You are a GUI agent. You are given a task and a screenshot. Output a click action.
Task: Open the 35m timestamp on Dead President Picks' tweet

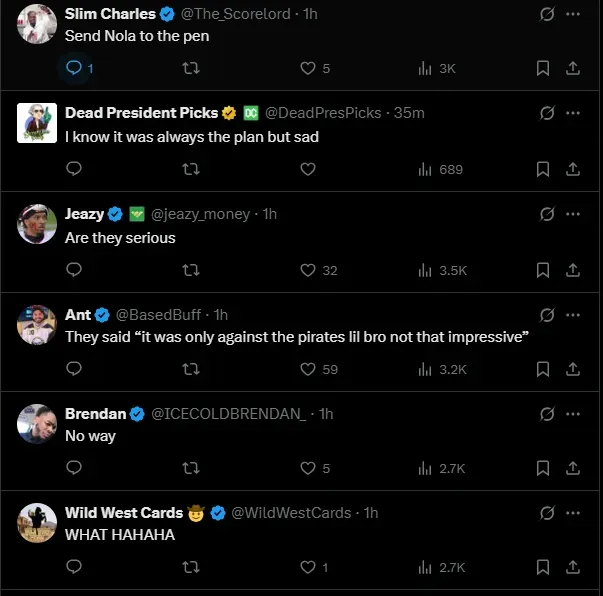click(409, 113)
